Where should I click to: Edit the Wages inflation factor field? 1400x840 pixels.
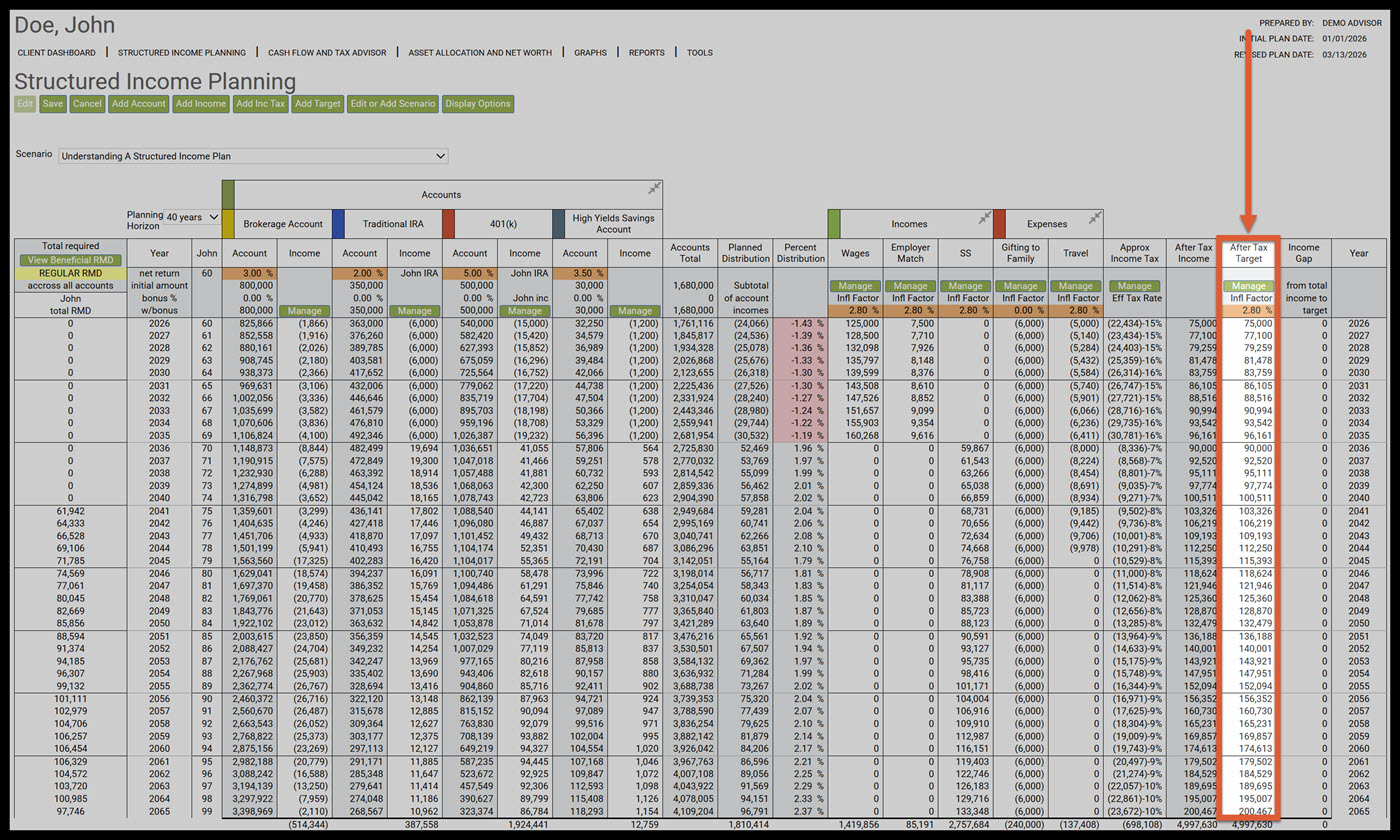pos(855,311)
